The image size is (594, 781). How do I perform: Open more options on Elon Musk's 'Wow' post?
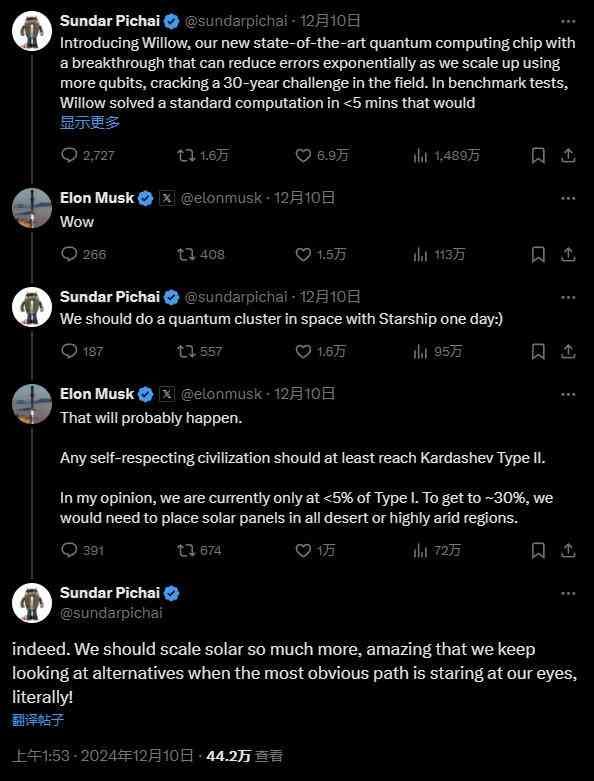pyautogui.click(x=568, y=198)
